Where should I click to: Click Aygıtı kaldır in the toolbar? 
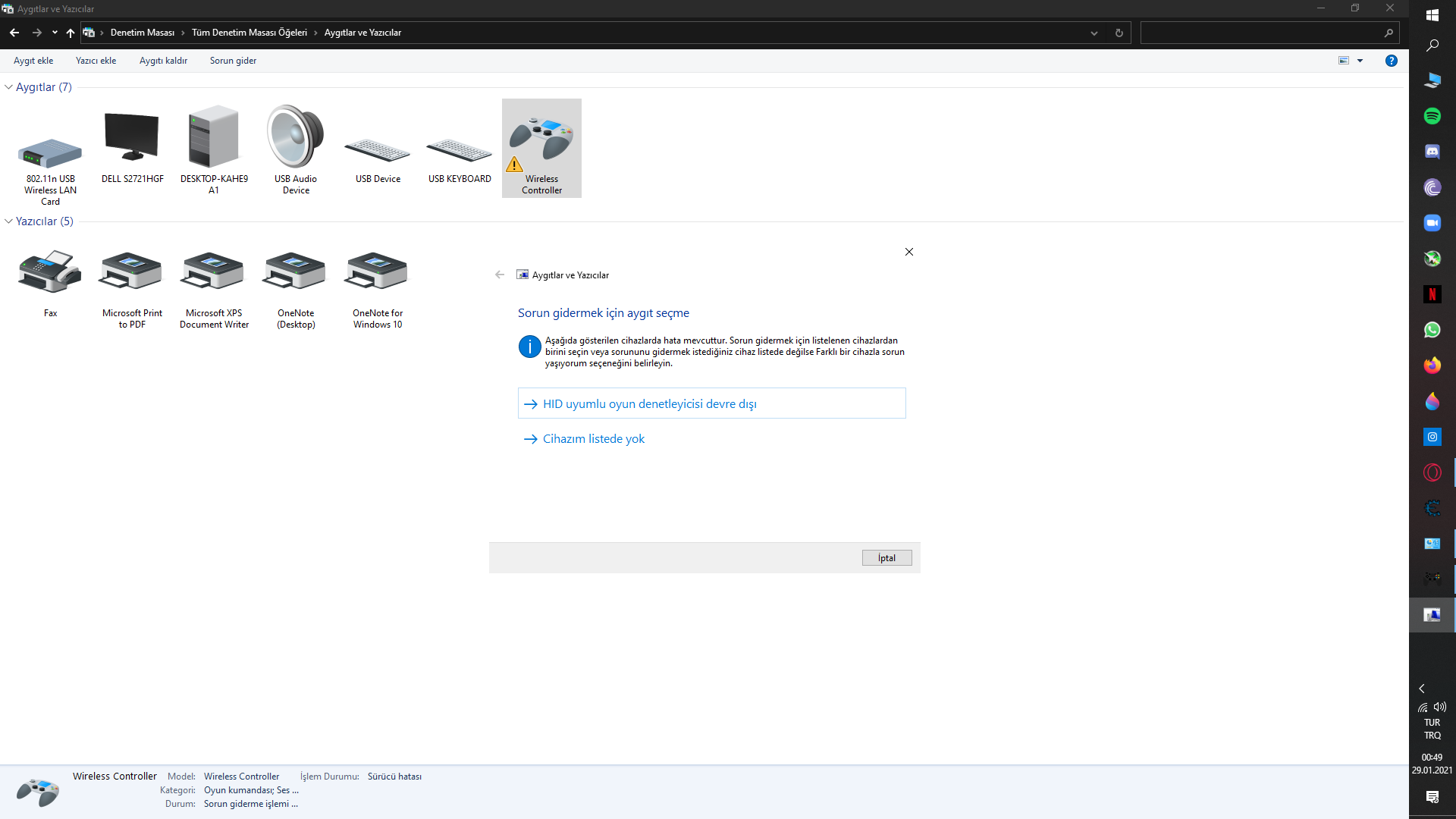(x=163, y=61)
